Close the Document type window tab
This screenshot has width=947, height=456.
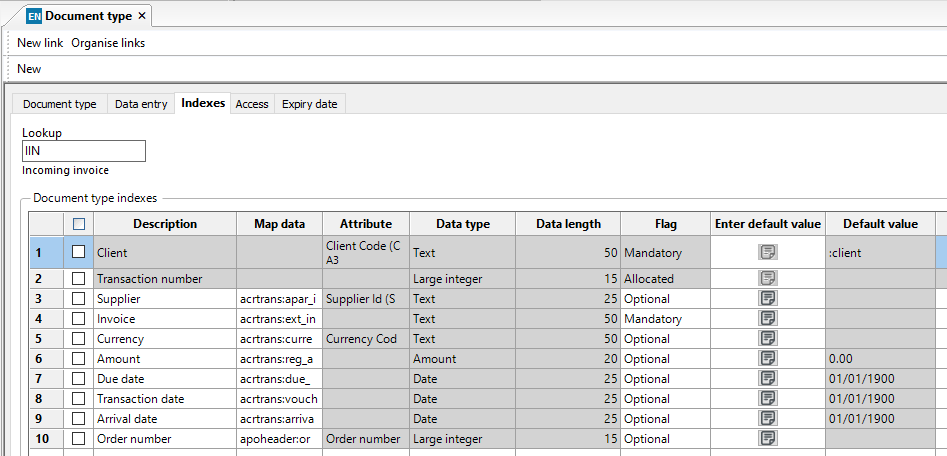[142, 16]
